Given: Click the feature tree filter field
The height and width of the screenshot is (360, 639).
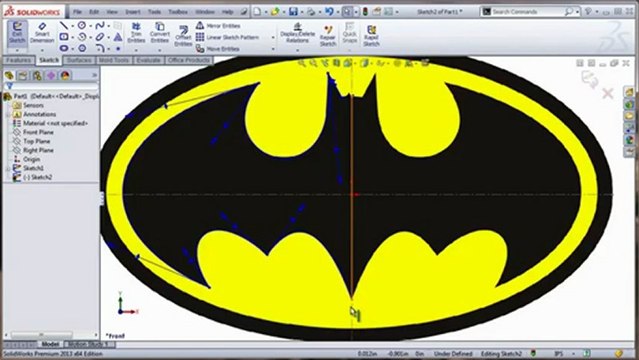Looking at the screenshot, I should 51,86.
